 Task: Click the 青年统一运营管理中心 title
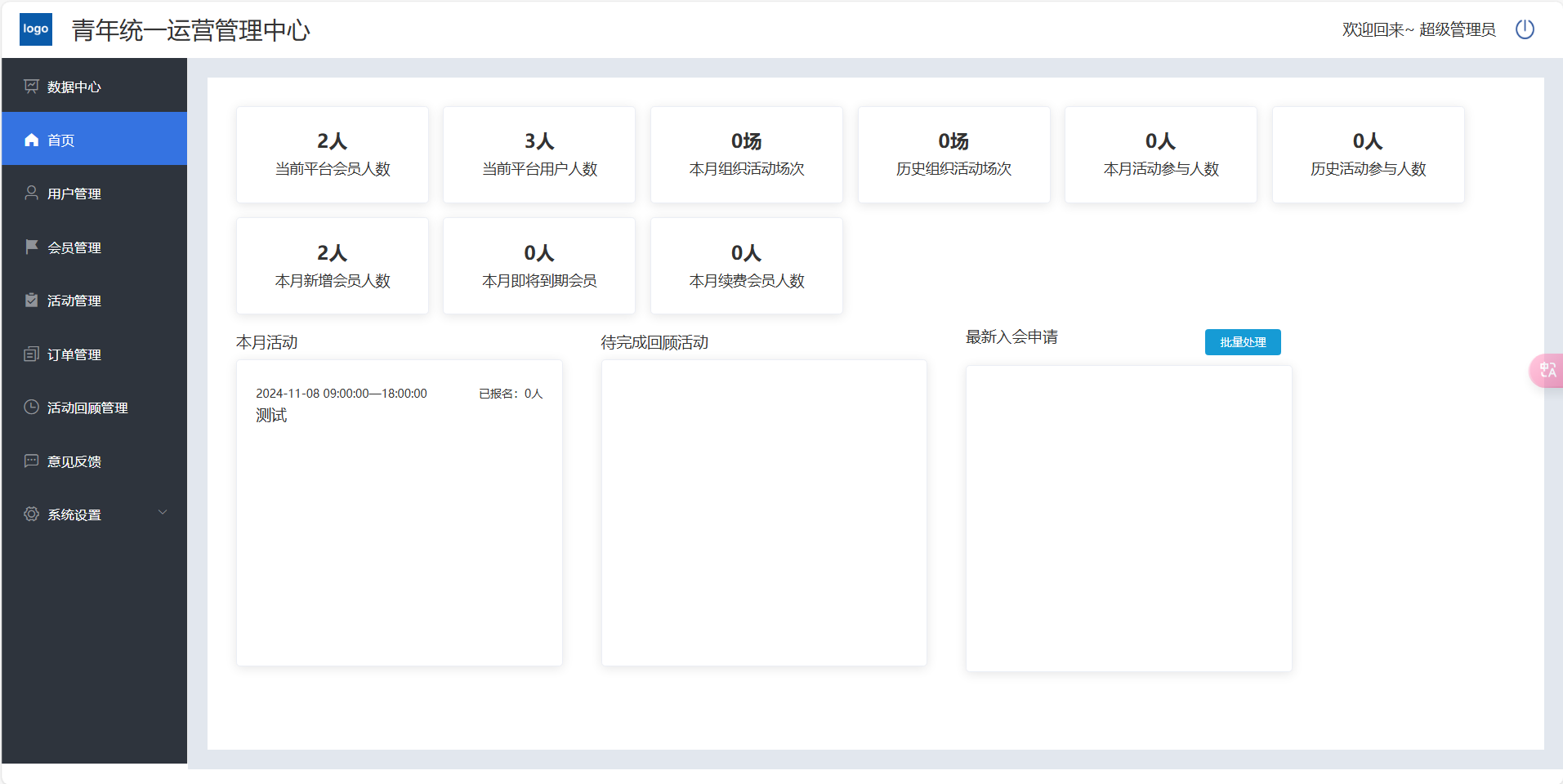click(191, 30)
